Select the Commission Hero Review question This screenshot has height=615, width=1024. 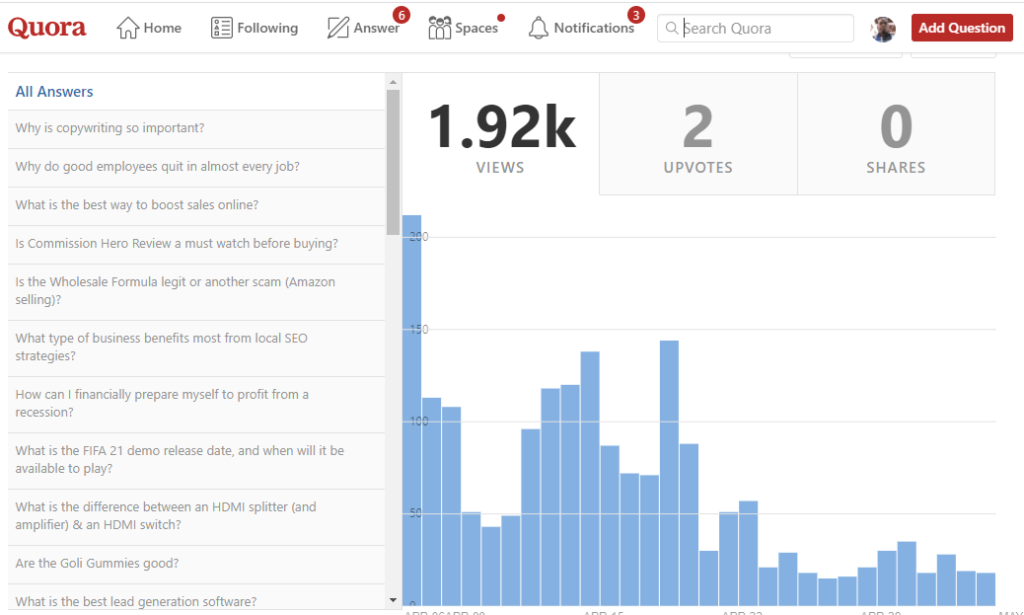click(196, 244)
